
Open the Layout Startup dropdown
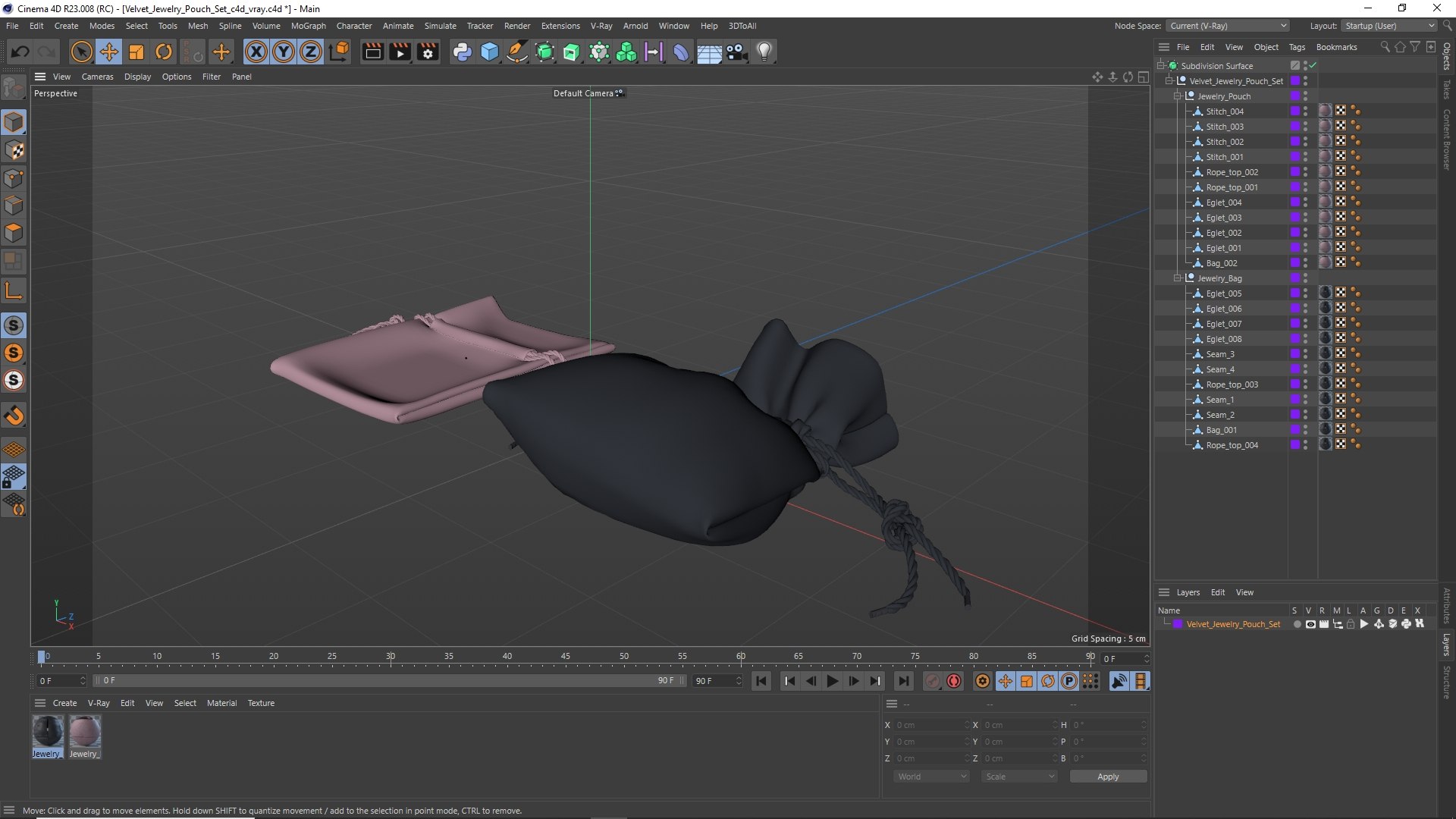pyautogui.click(x=1389, y=26)
